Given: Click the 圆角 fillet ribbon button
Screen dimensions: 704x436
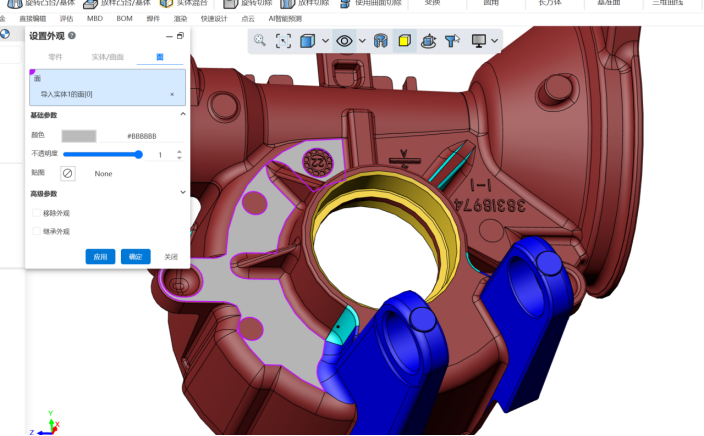Looking at the screenshot, I should click(491, 3).
